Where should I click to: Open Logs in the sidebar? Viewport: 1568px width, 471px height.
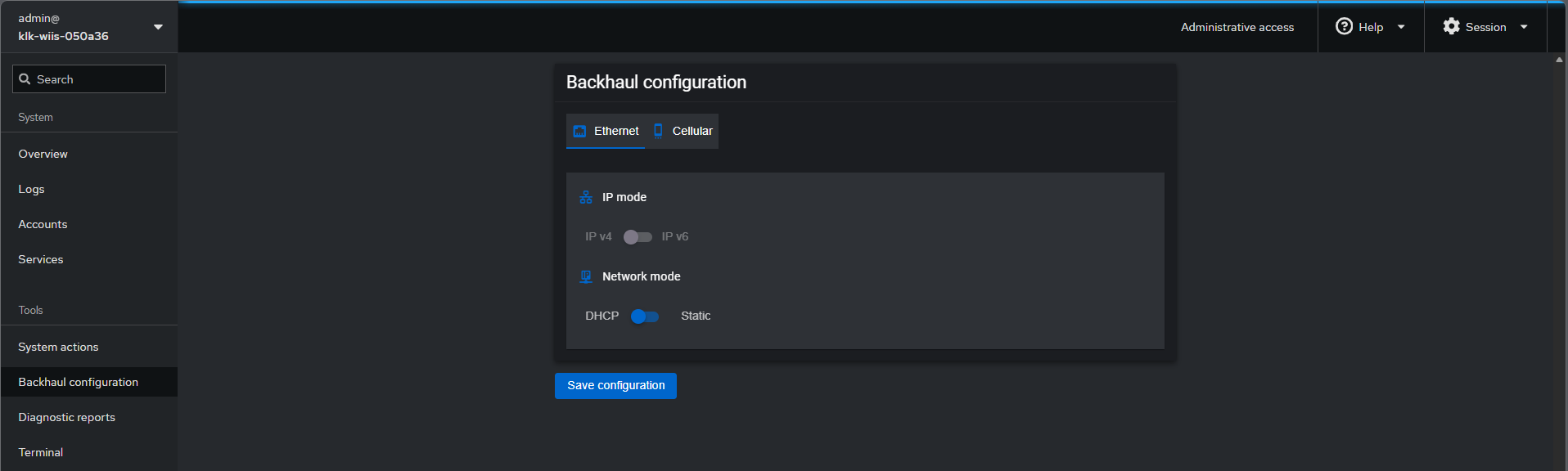coord(89,189)
